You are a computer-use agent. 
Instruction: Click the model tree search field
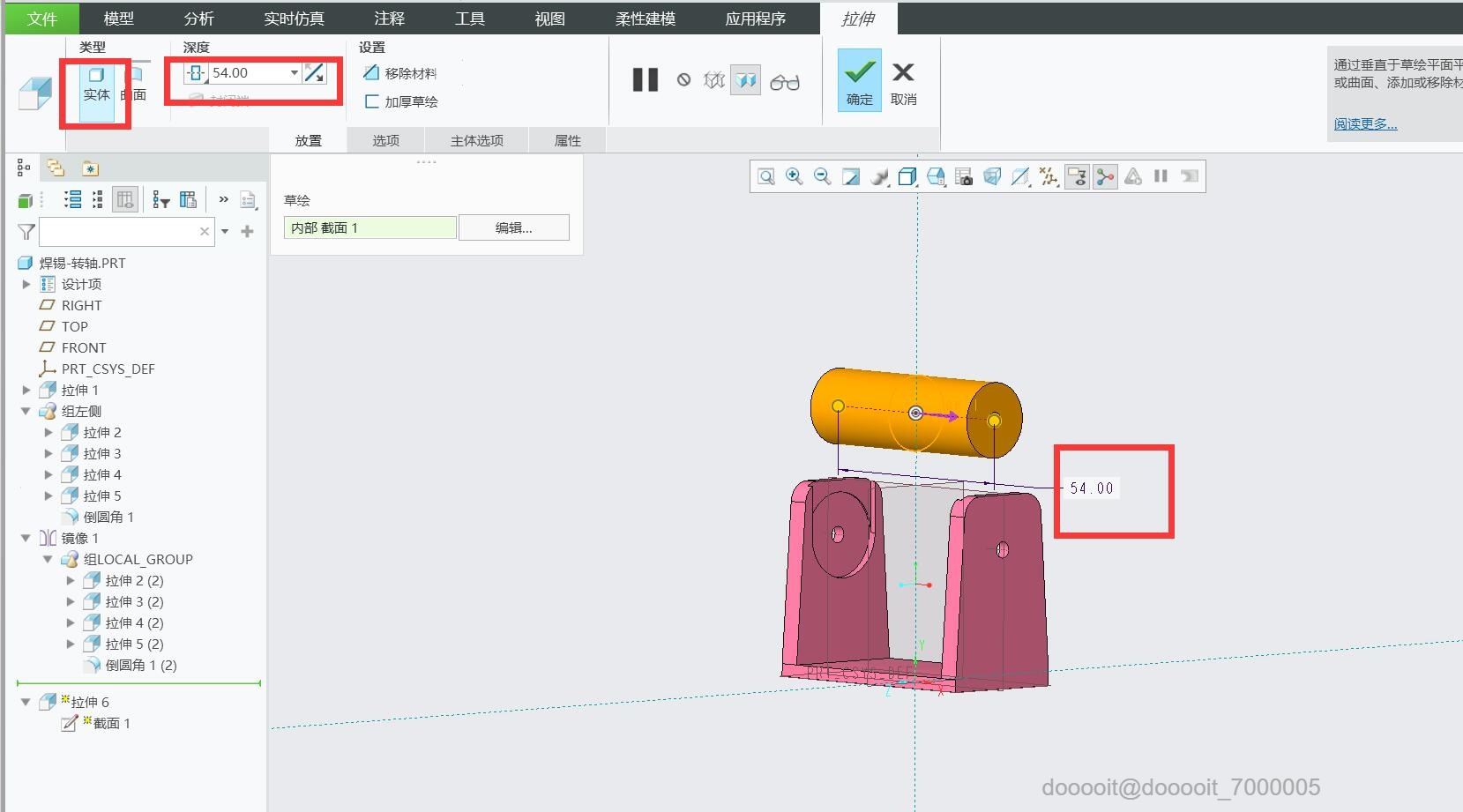[x=117, y=232]
